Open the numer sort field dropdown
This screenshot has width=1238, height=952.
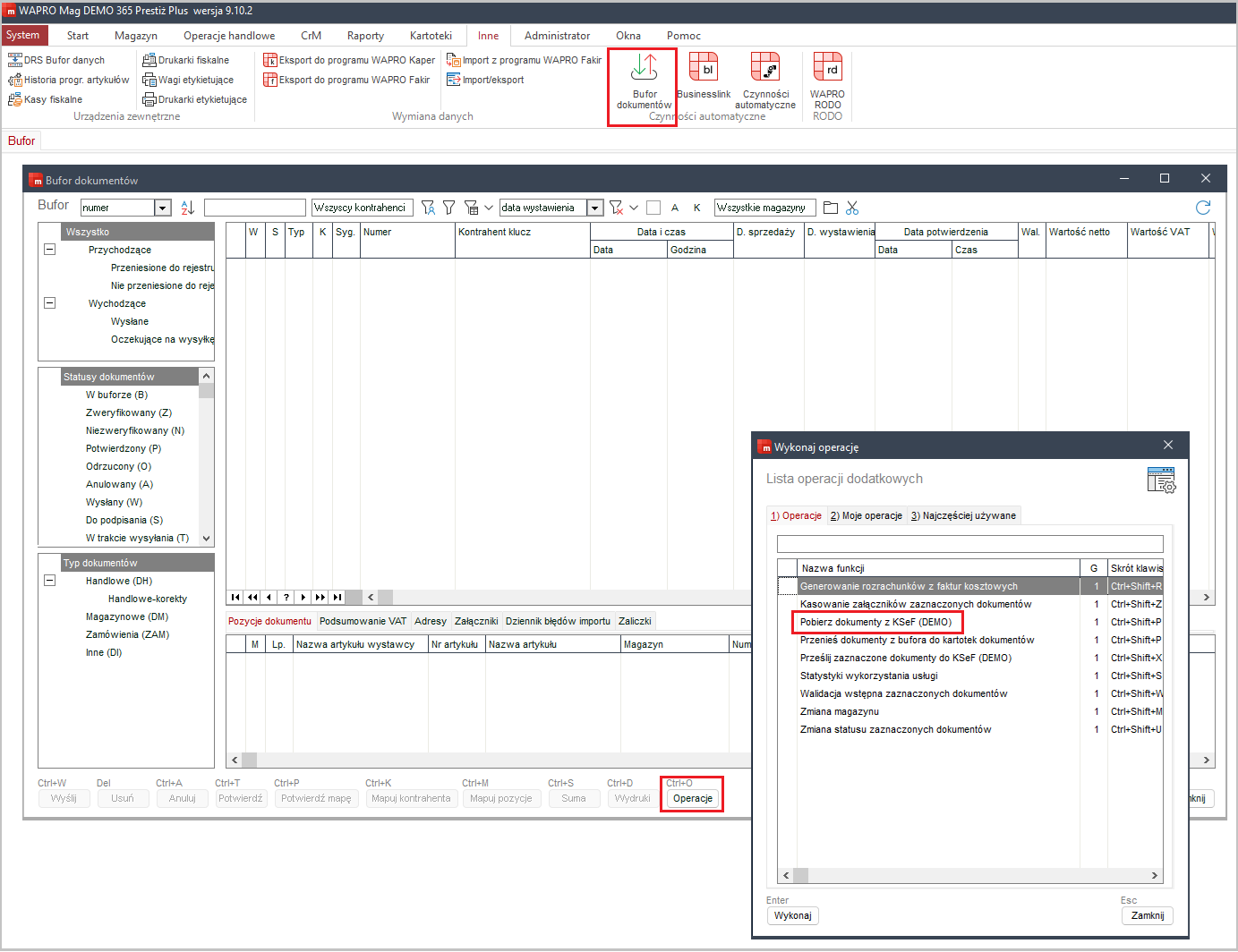[x=163, y=208]
